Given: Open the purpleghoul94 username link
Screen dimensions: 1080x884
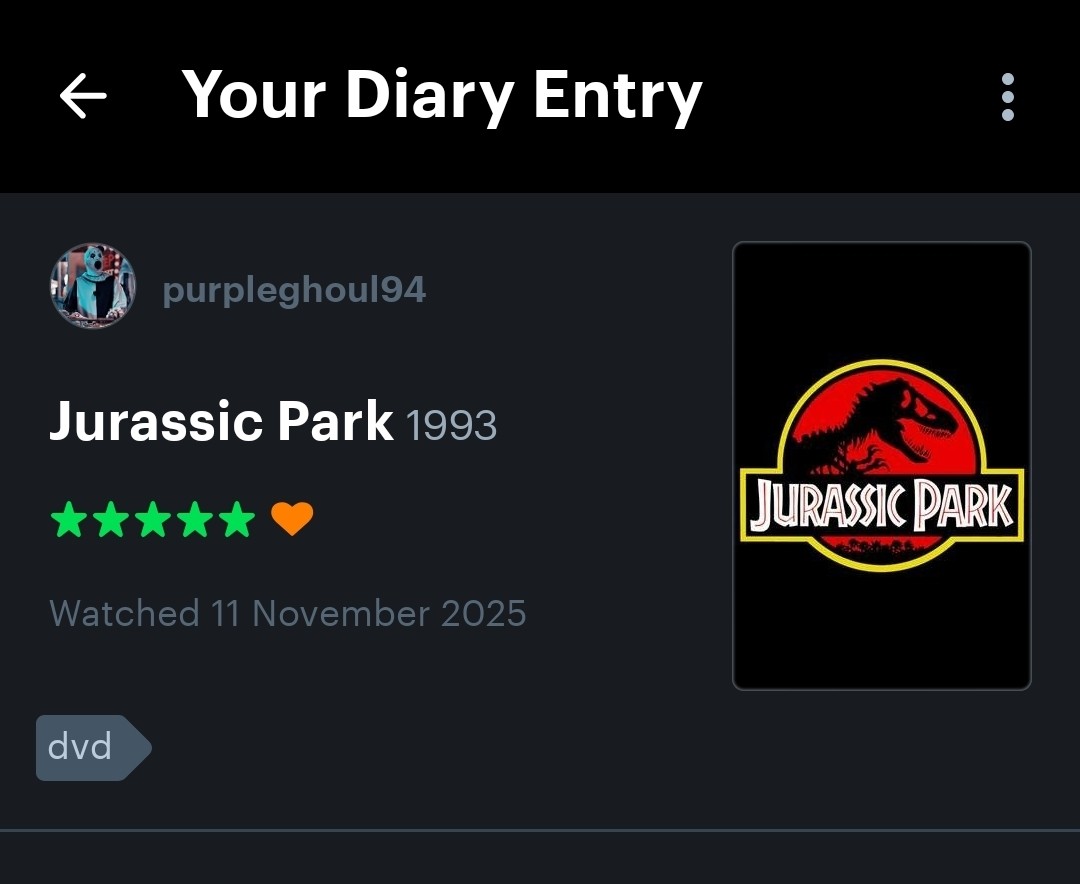Looking at the screenshot, I should tap(294, 290).
